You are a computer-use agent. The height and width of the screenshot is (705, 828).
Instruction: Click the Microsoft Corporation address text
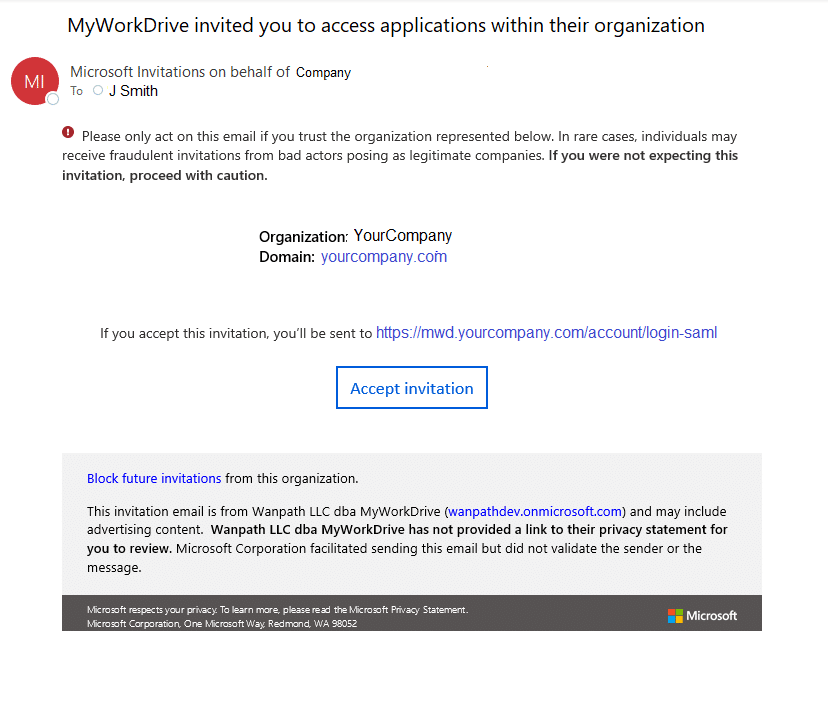[218, 623]
